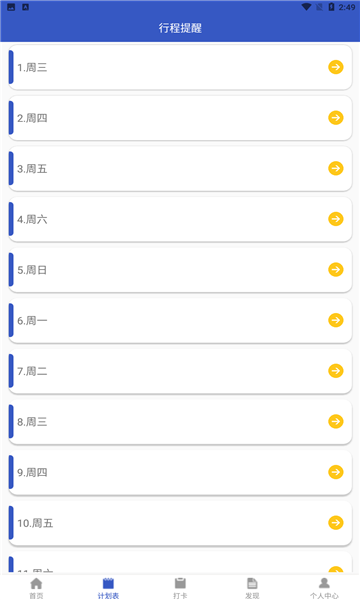Select the arrow beside 6.周一

coord(336,320)
